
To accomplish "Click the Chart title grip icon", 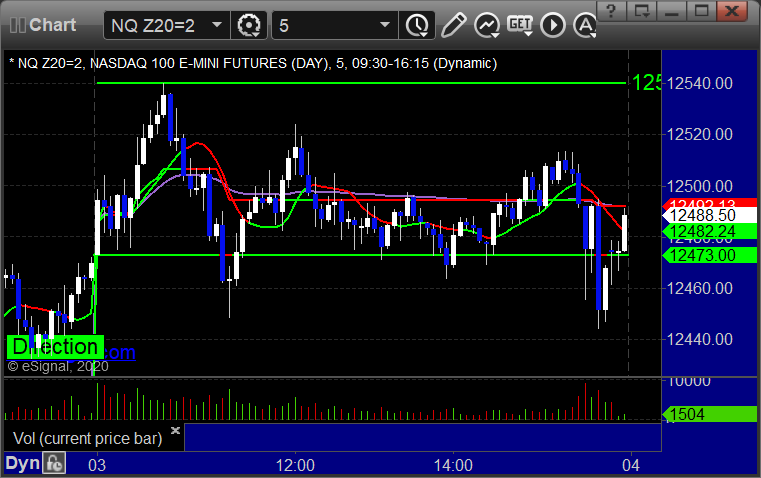I will pyautogui.click(x=17, y=25).
